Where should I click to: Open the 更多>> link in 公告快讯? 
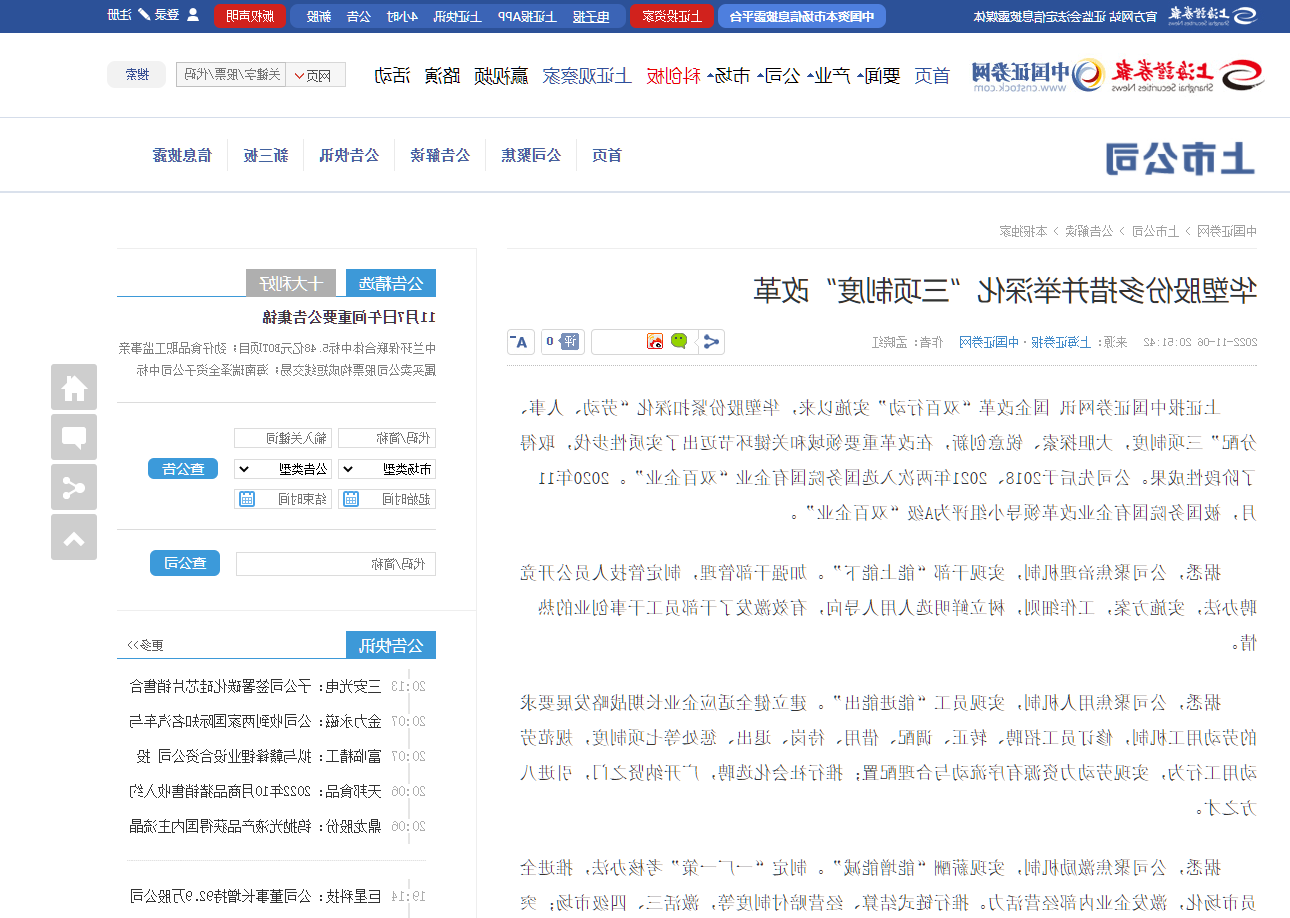tap(146, 646)
